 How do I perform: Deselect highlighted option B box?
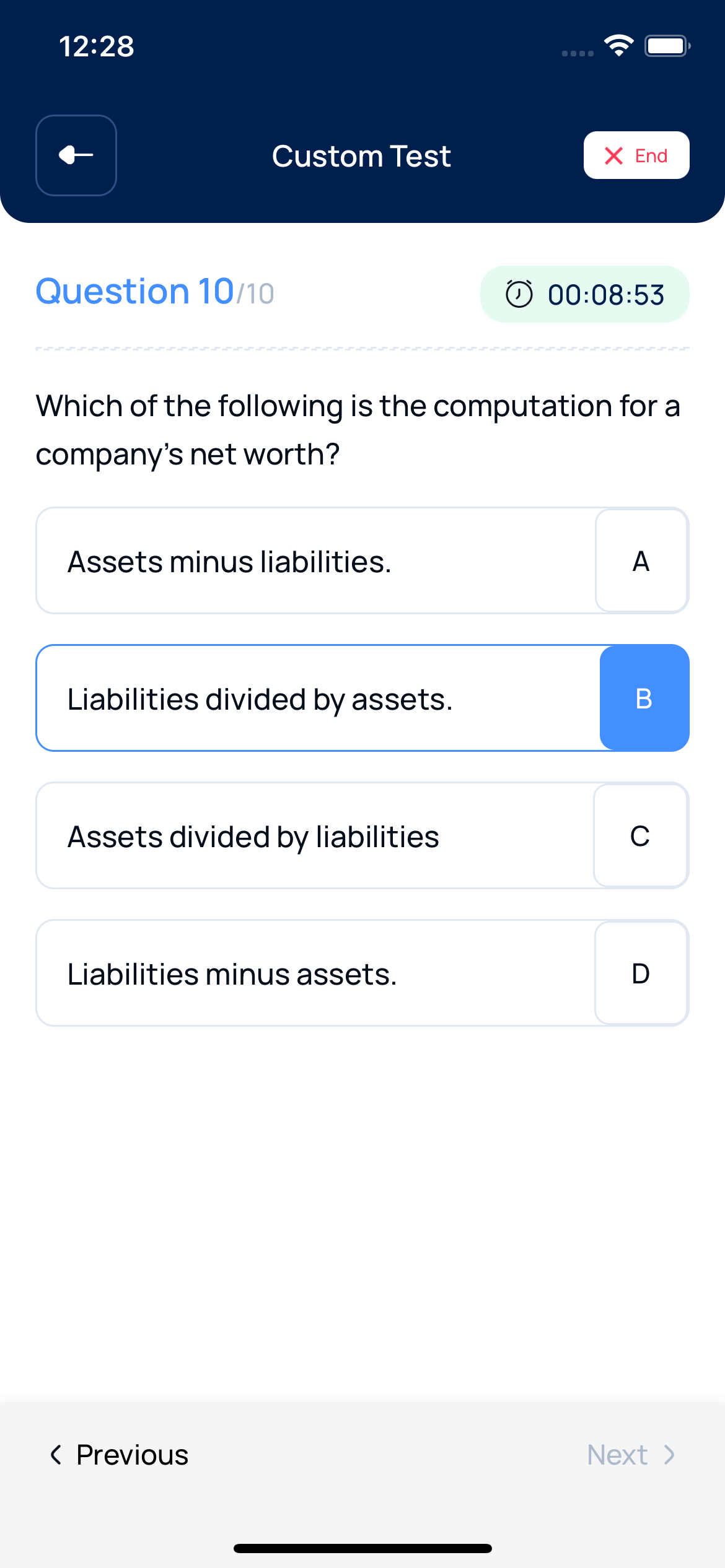coord(644,698)
